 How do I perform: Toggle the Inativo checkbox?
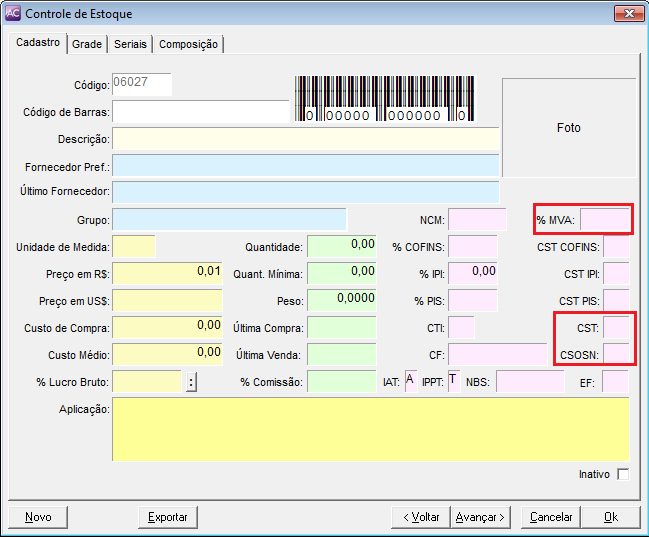point(623,474)
